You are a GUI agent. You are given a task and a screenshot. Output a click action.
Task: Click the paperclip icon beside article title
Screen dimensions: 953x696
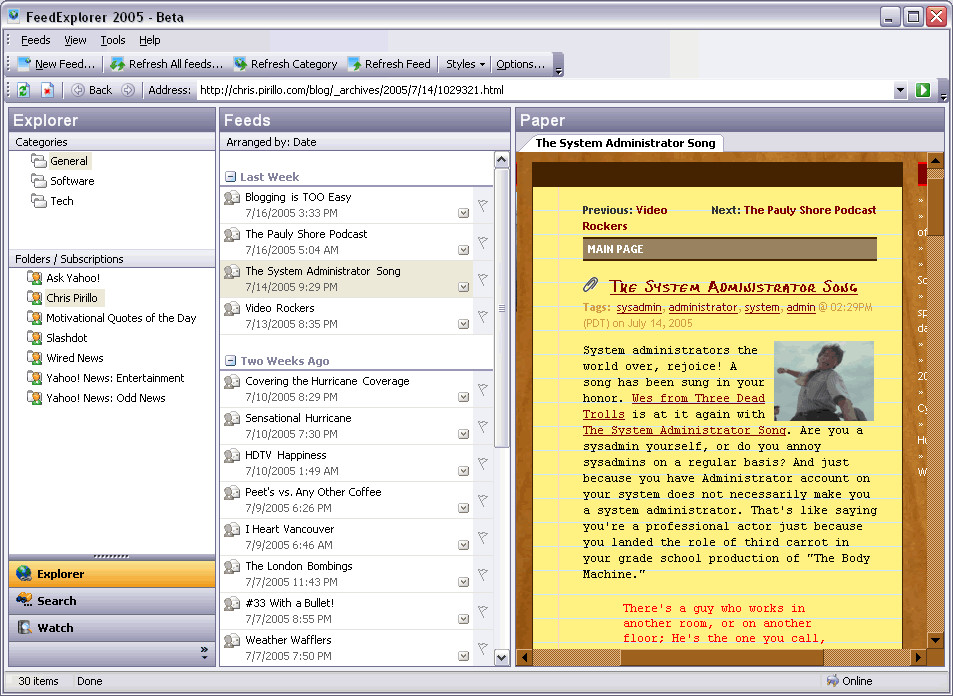[590, 285]
